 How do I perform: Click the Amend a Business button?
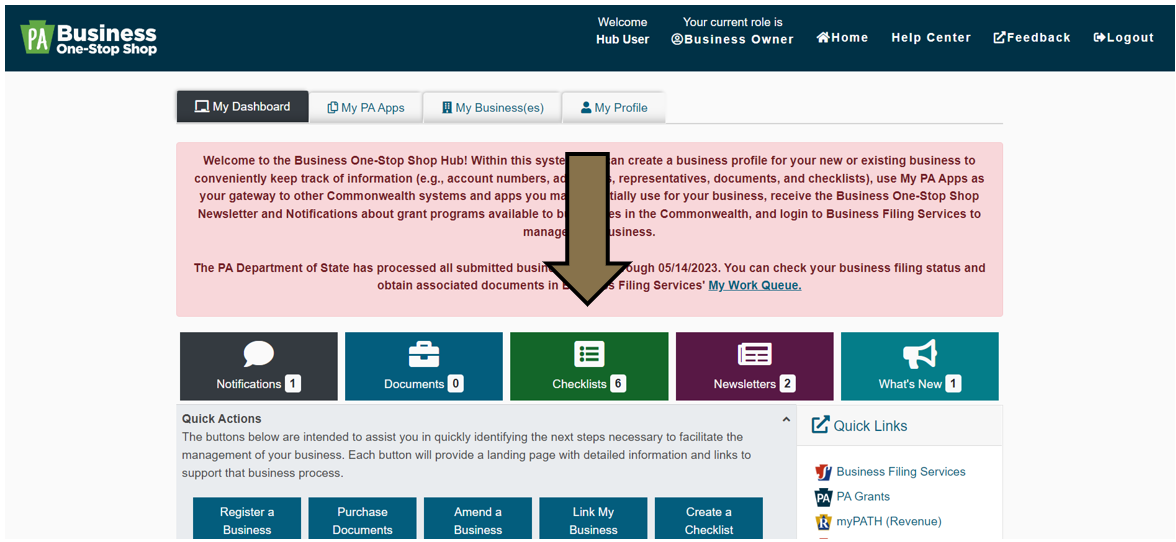tap(478, 519)
